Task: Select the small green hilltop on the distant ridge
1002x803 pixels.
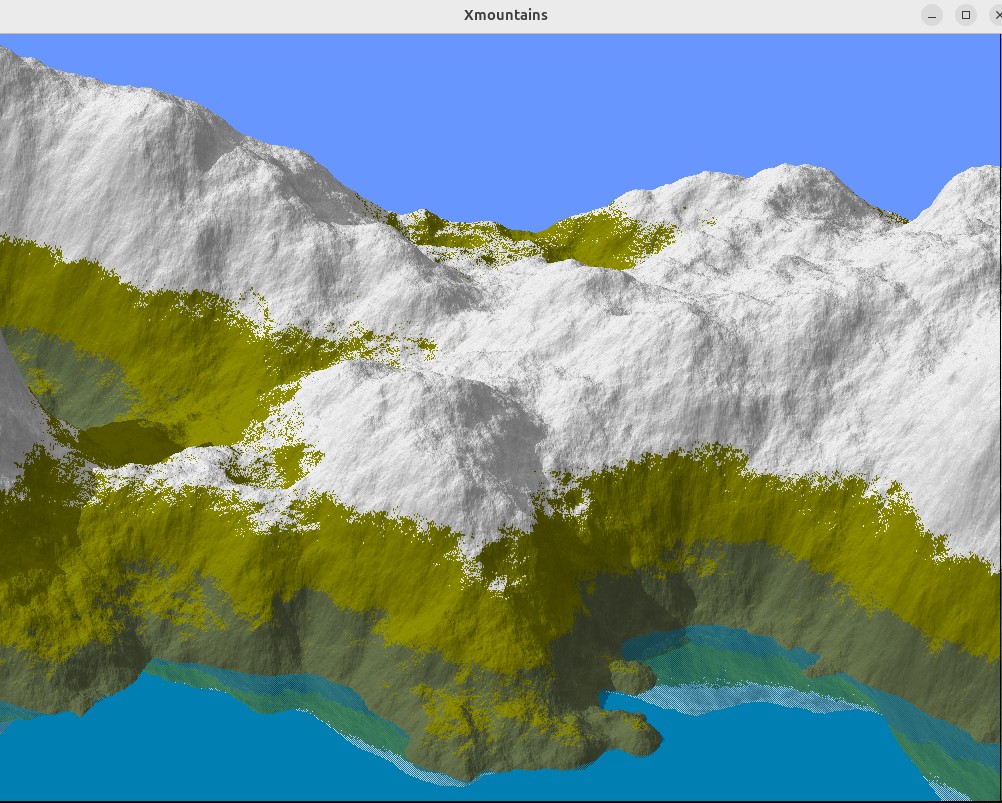Action: click(424, 222)
